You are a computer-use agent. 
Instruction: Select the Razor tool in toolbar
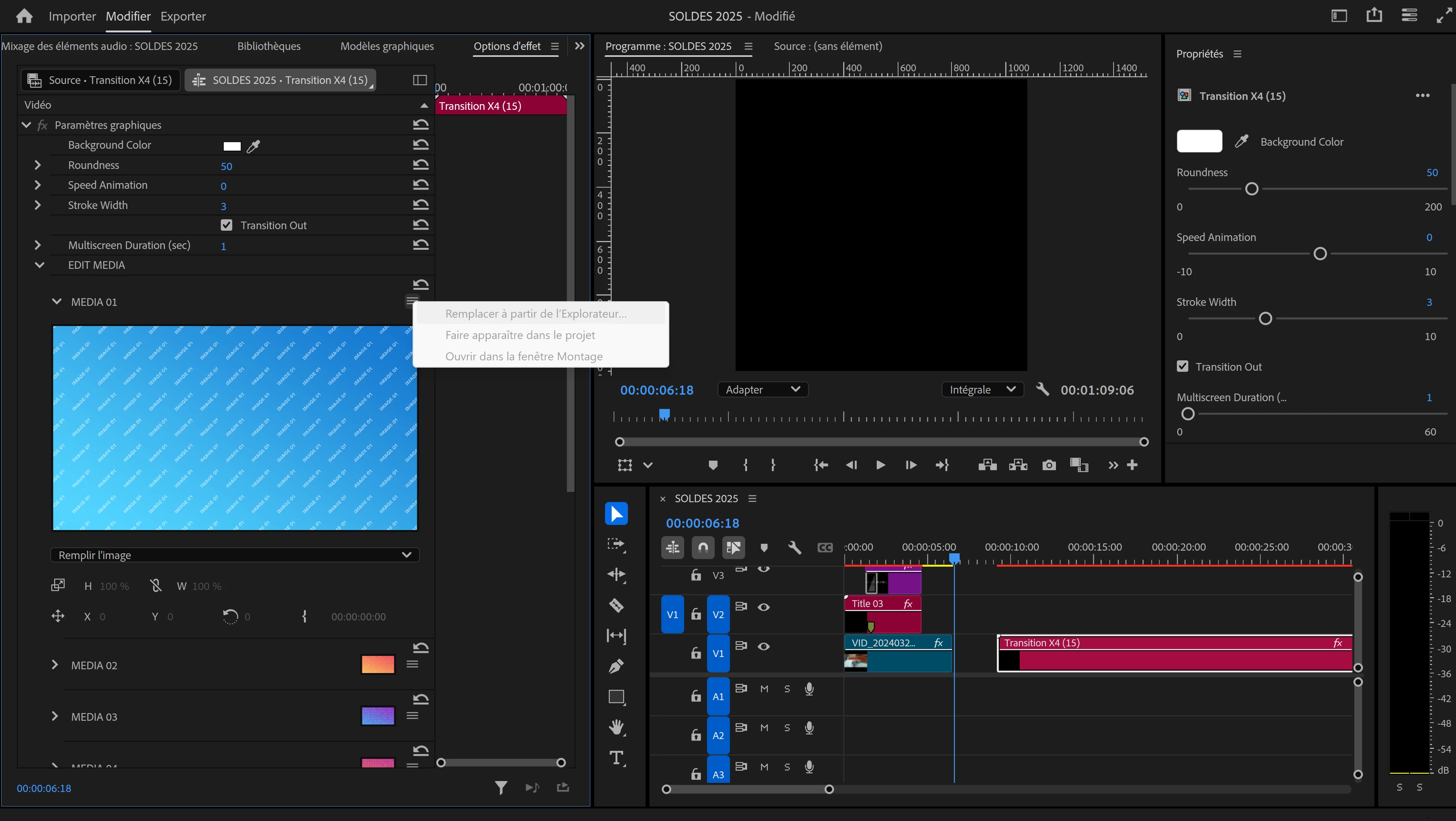point(616,605)
